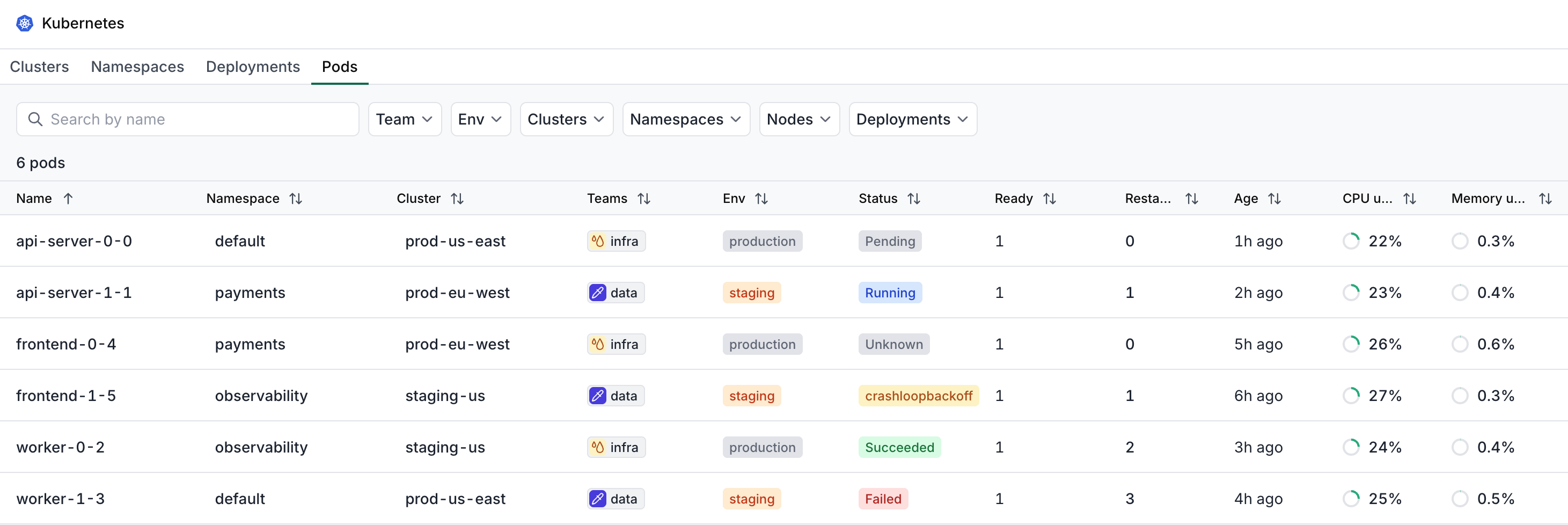Switch to the Clusters tab
The width and height of the screenshot is (1568, 525).
(x=40, y=67)
